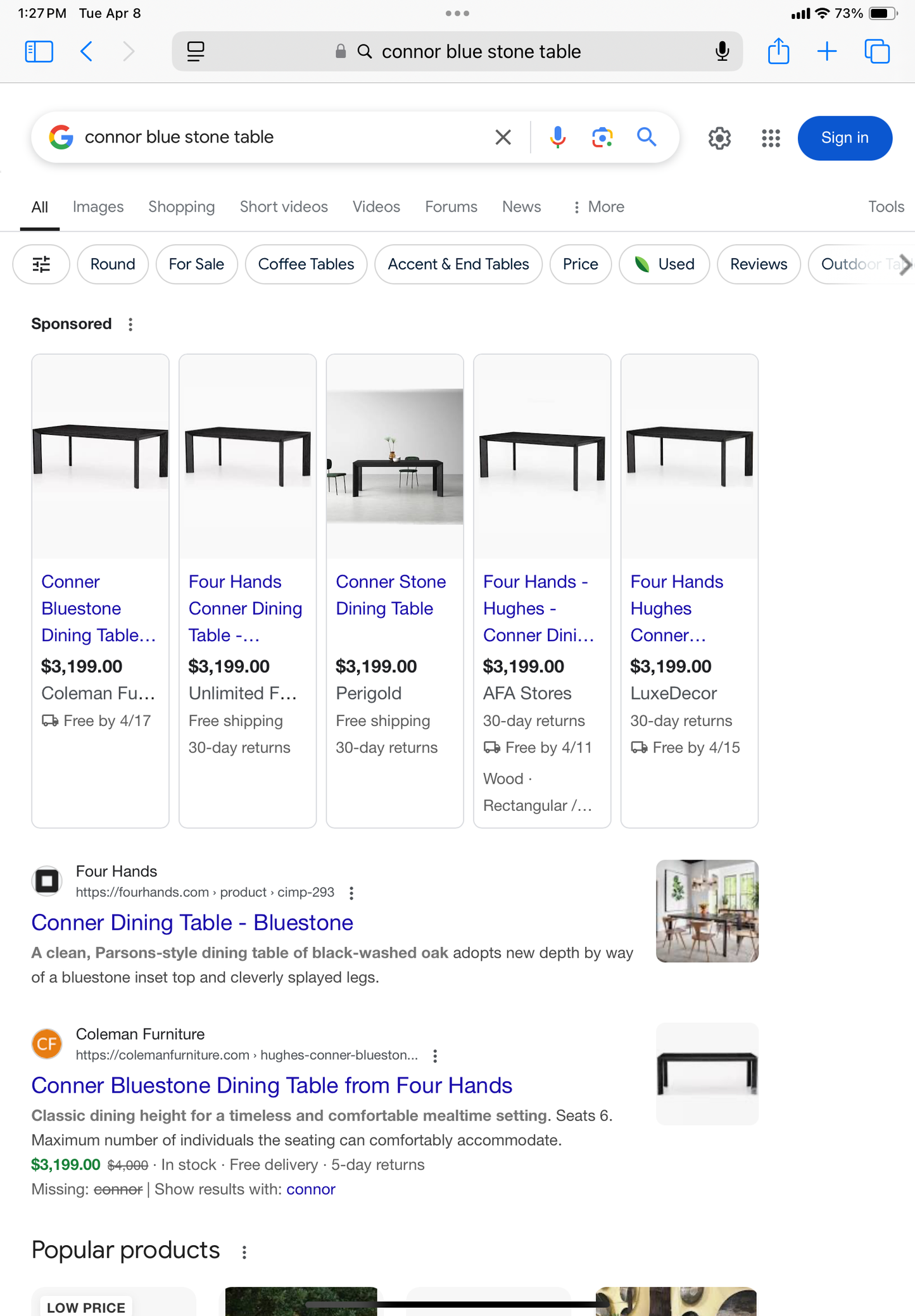The width and height of the screenshot is (915, 1316).
Task: Switch to the Shopping tab
Action: point(182,207)
